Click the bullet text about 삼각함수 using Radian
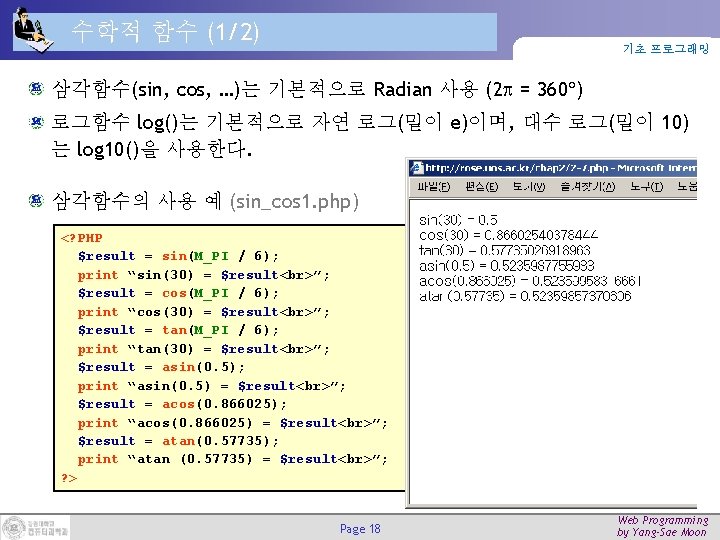The image size is (720, 540). point(317,89)
